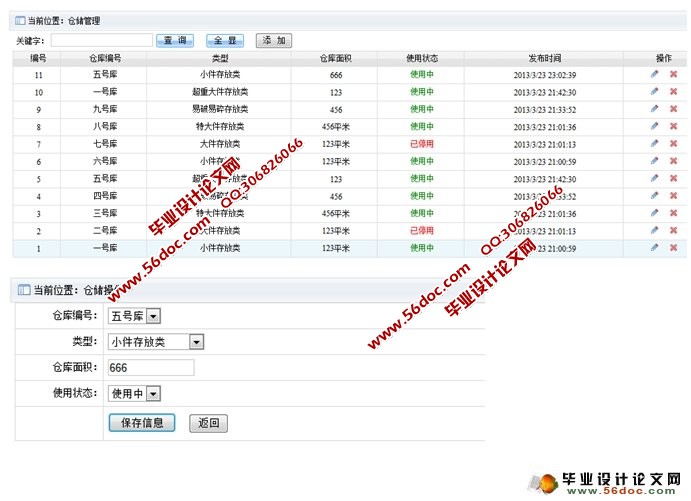Delete row 1 with the red X icon
Screen dimensions: 691x501
point(673,247)
